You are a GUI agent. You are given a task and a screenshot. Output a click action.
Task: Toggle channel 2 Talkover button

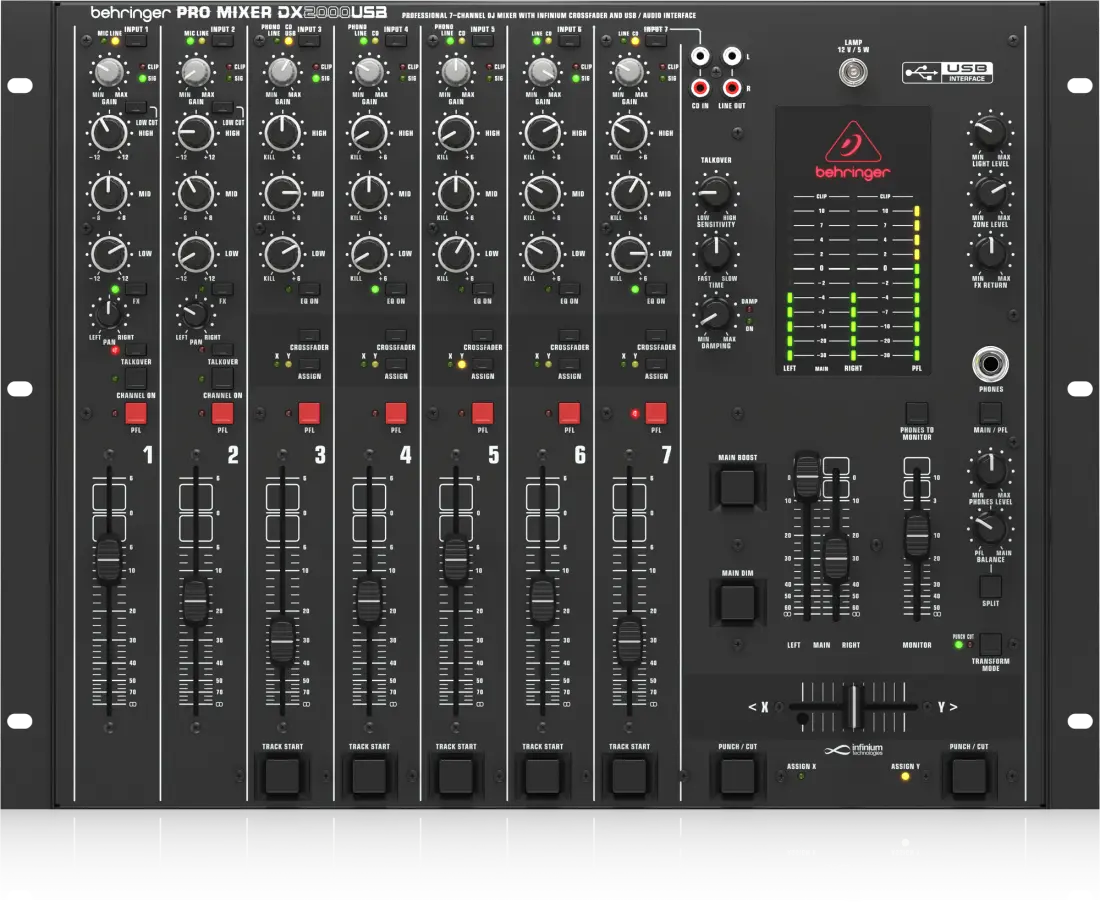222,349
